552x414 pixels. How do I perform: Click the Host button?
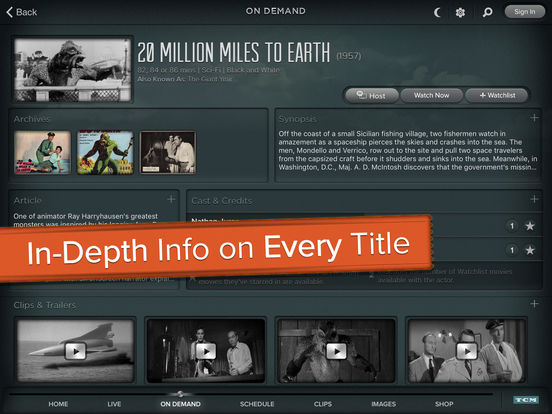372,95
